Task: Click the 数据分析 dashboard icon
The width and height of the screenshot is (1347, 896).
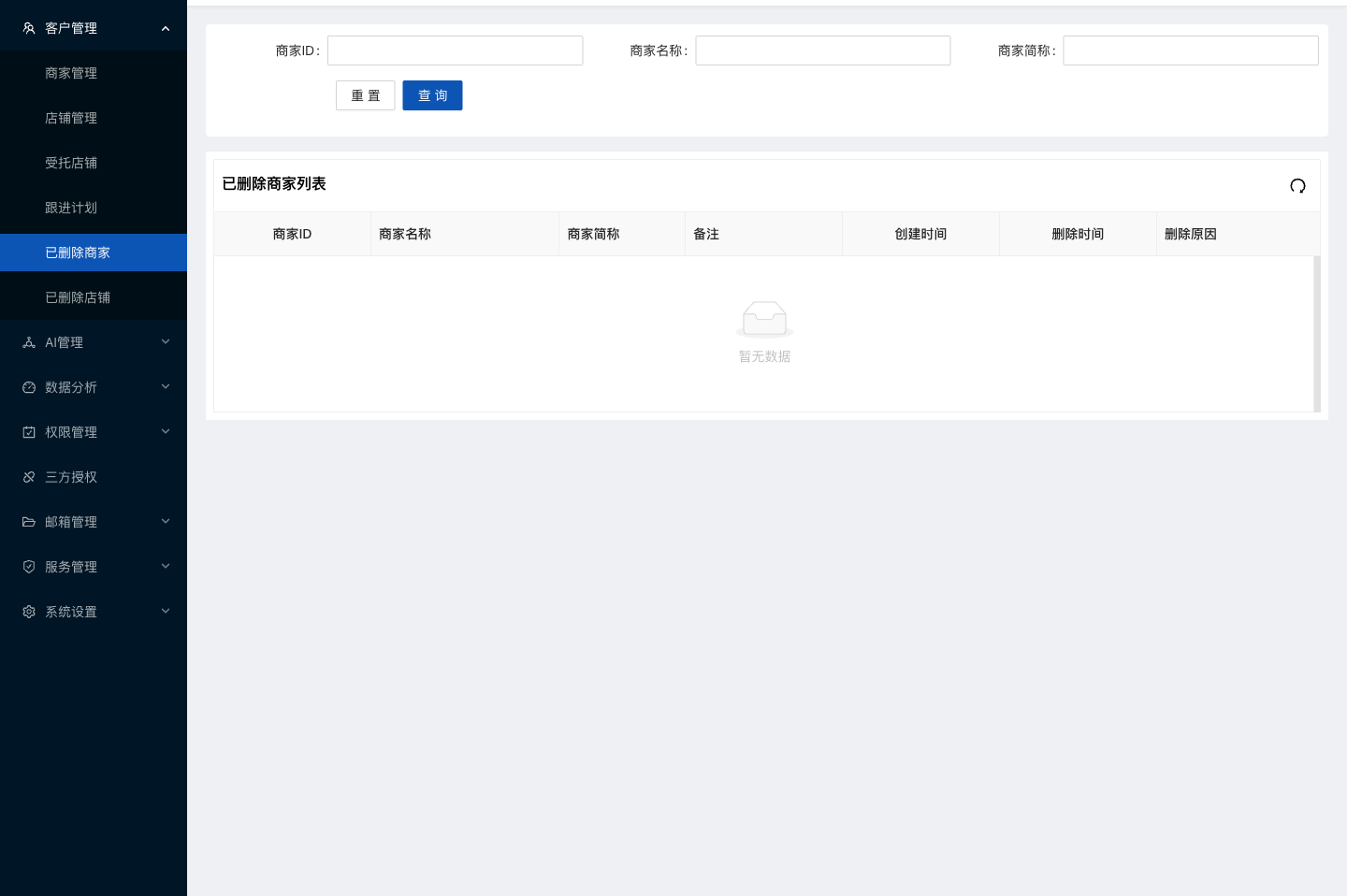Action: point(29,387)
